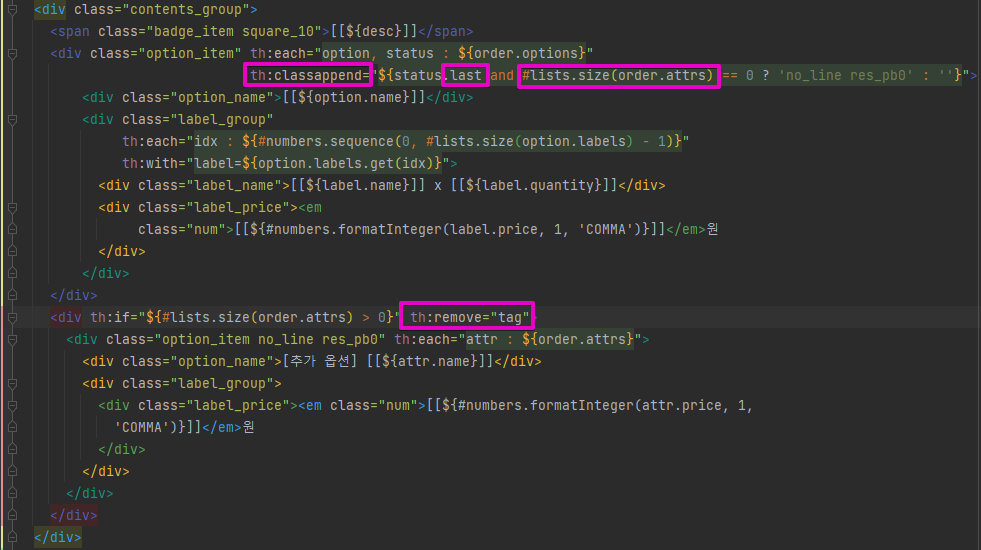Click the fold end marker beside the final closing div

pos(12,537)
